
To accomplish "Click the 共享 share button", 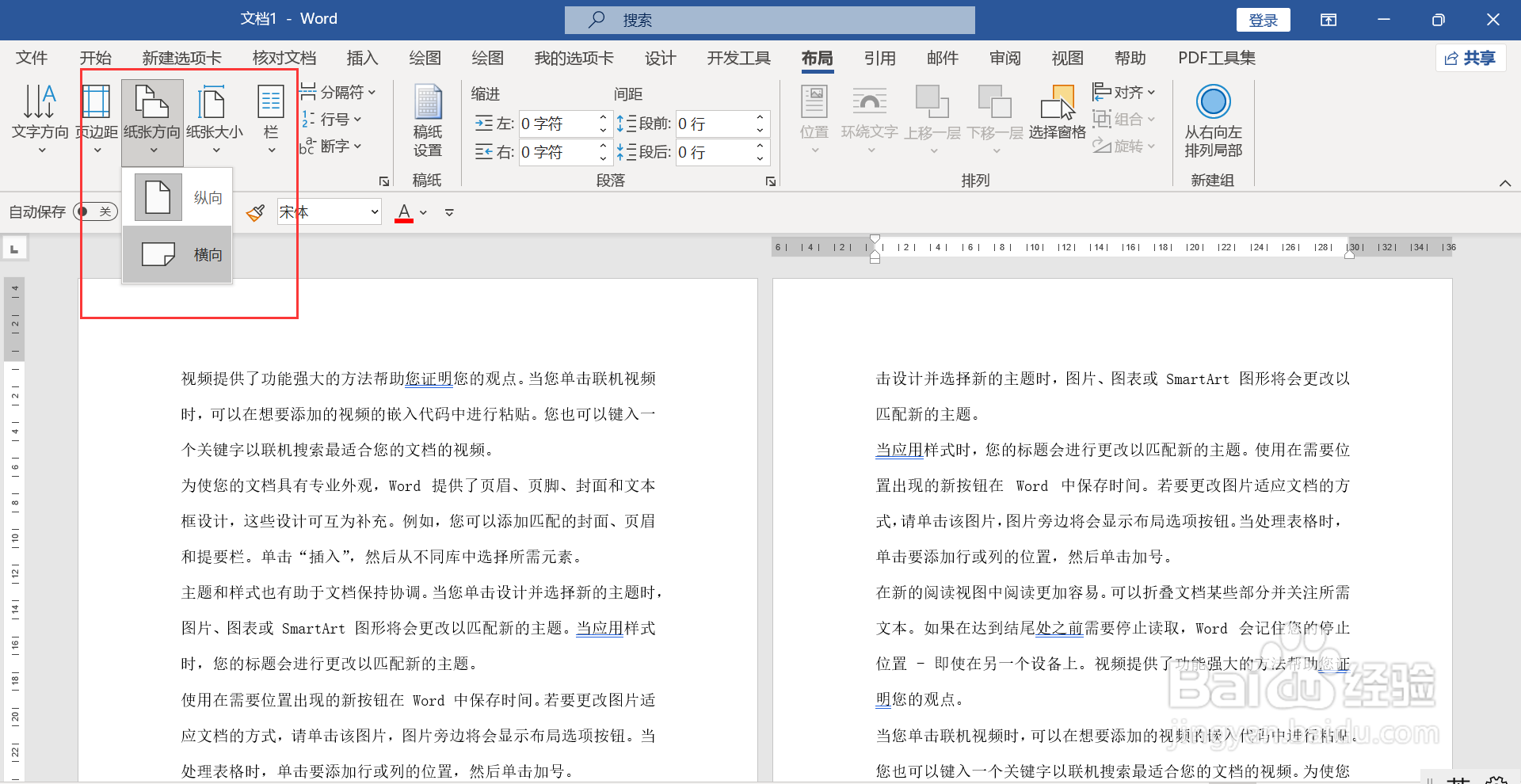I will 1470,58.
